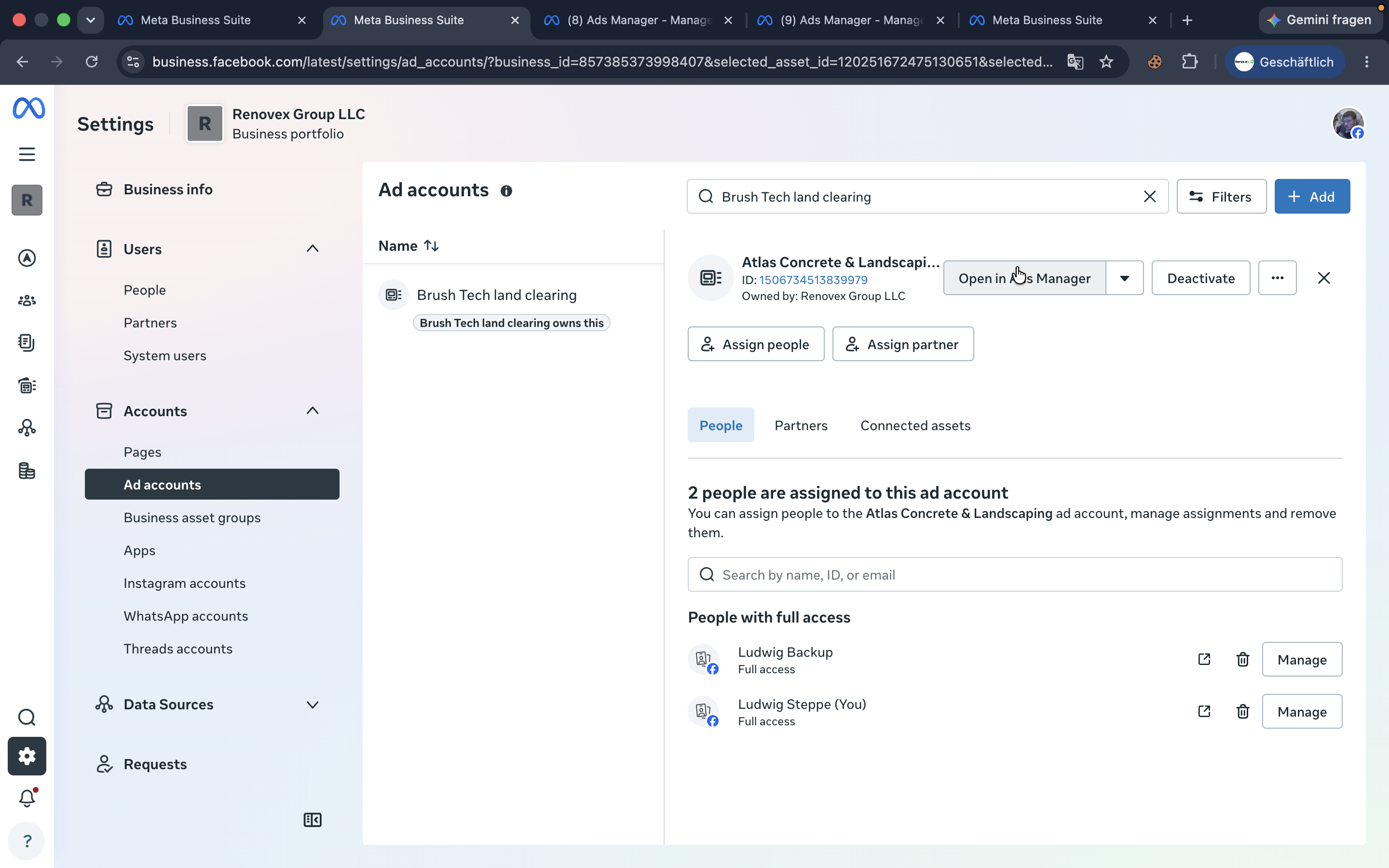
Task: Open the notifications bell icon
Action: click(x=27, y=798)
